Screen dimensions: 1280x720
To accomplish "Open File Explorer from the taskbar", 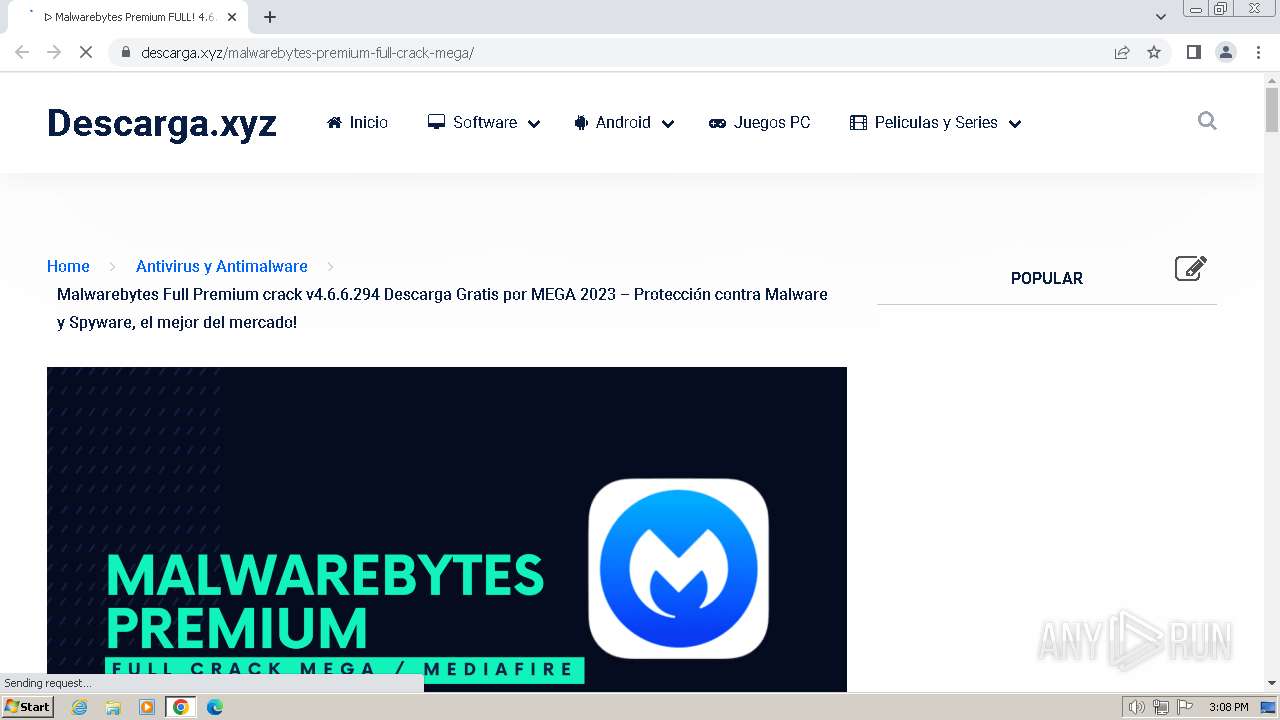I will point(113,707).
